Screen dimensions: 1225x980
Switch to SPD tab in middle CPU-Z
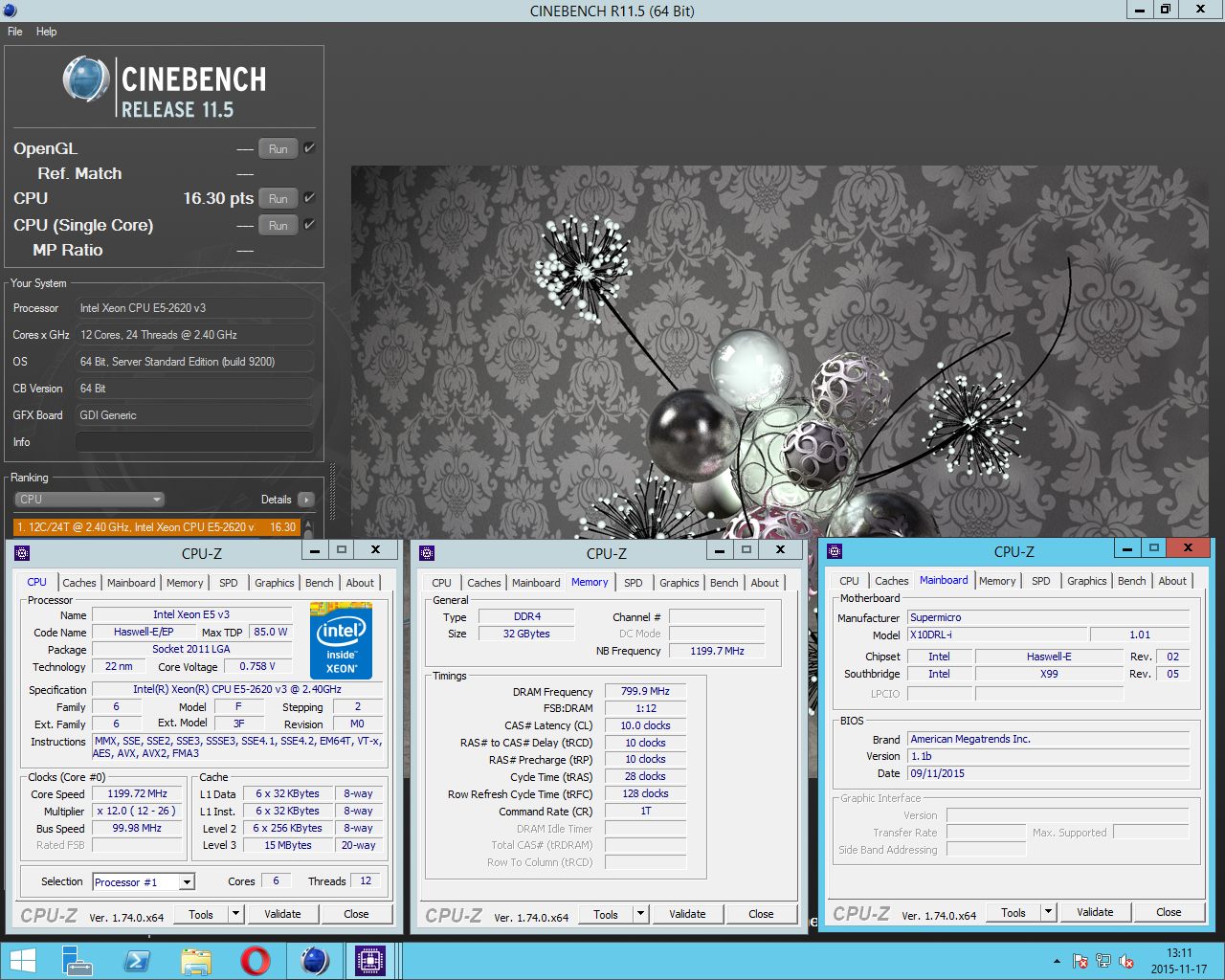(634, 583)
